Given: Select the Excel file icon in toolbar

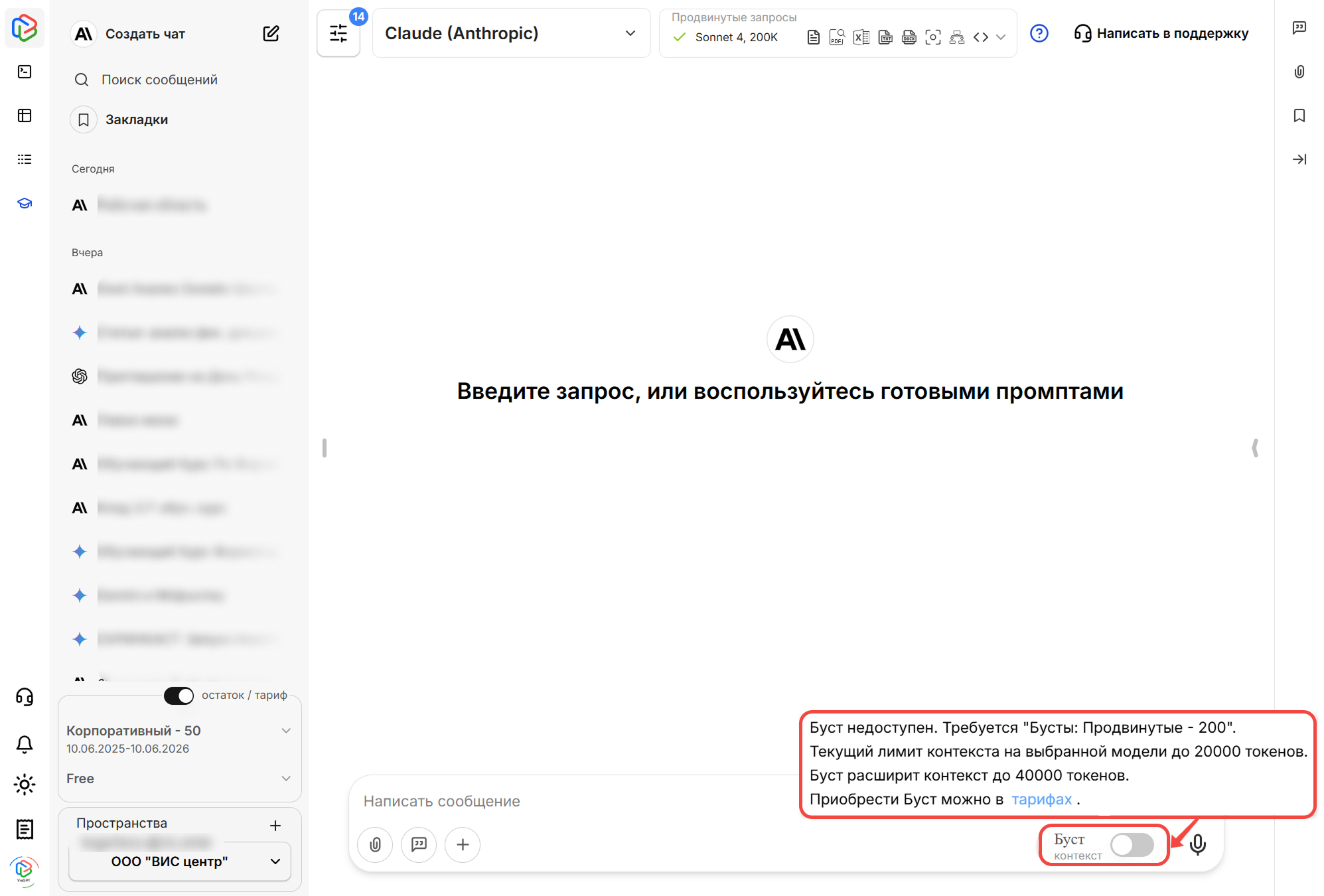Looking at the screenshot, I should point(861,37).
